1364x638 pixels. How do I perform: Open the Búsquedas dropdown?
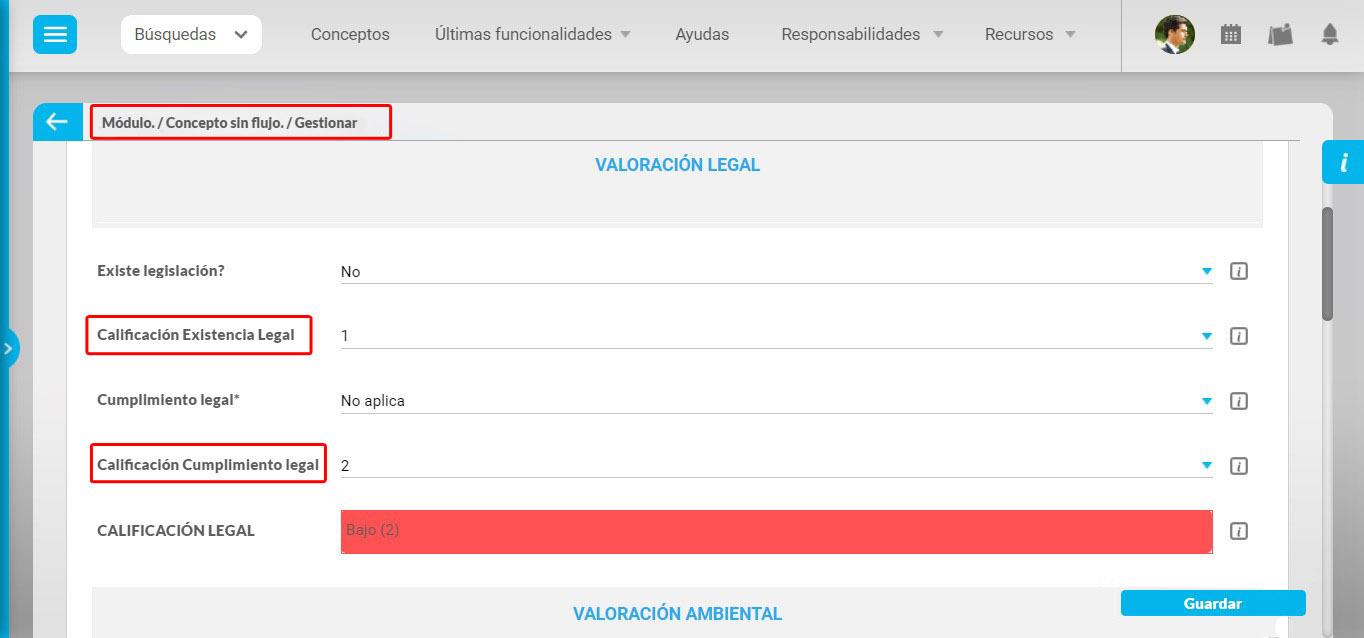[191, 34]
